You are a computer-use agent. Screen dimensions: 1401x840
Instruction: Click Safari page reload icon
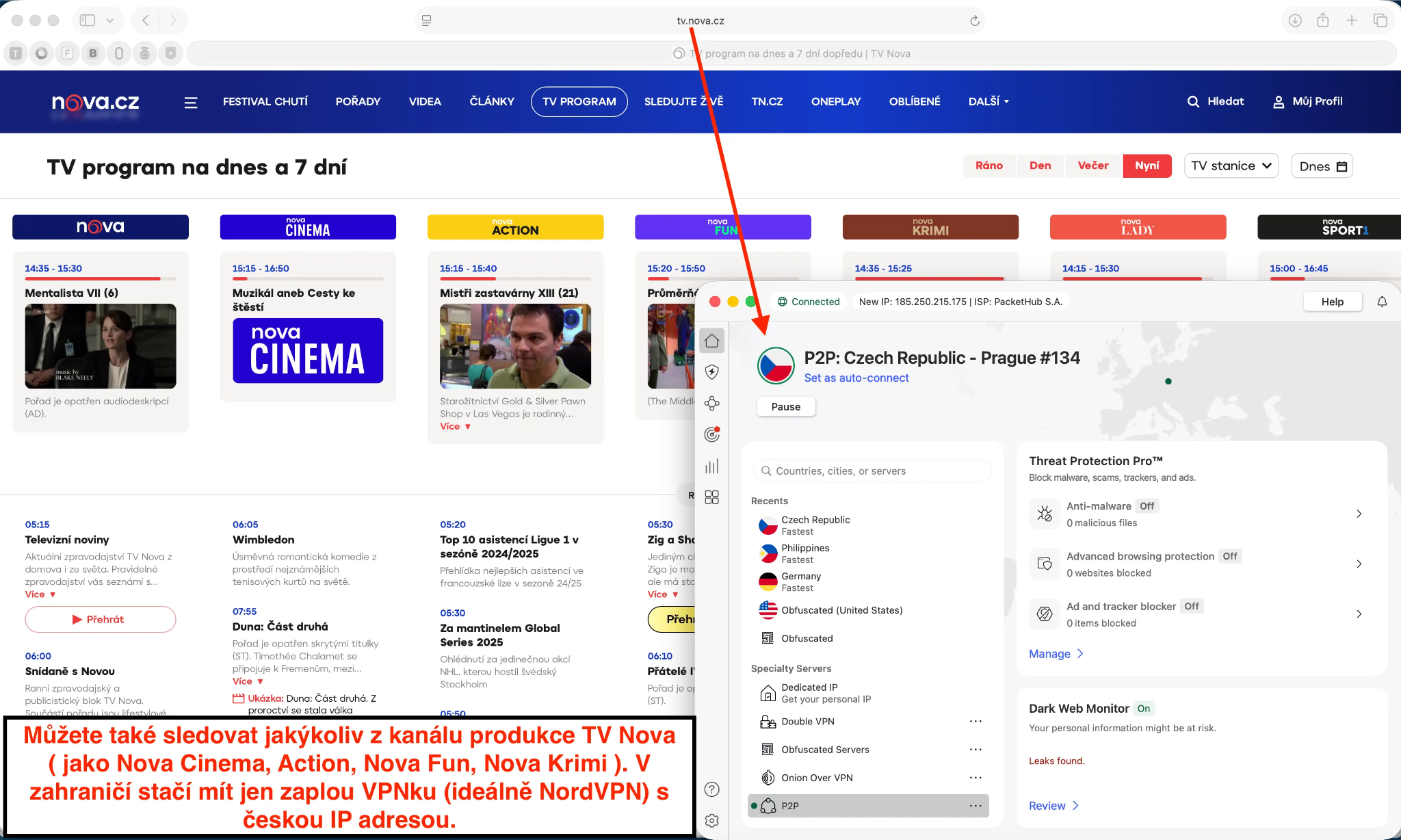pos(975,21)
